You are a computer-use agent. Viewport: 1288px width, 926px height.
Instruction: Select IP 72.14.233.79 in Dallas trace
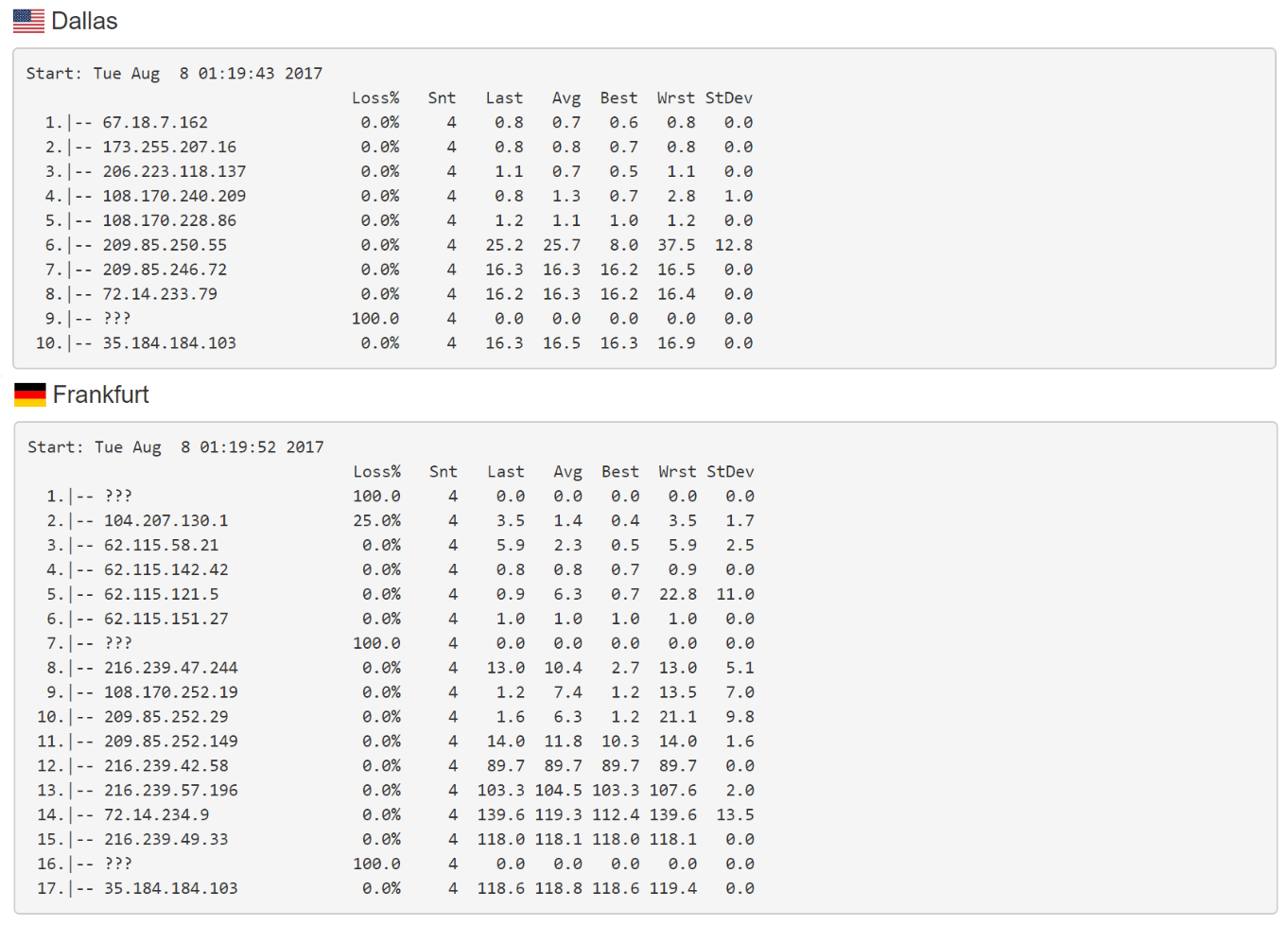coord(160,295)
